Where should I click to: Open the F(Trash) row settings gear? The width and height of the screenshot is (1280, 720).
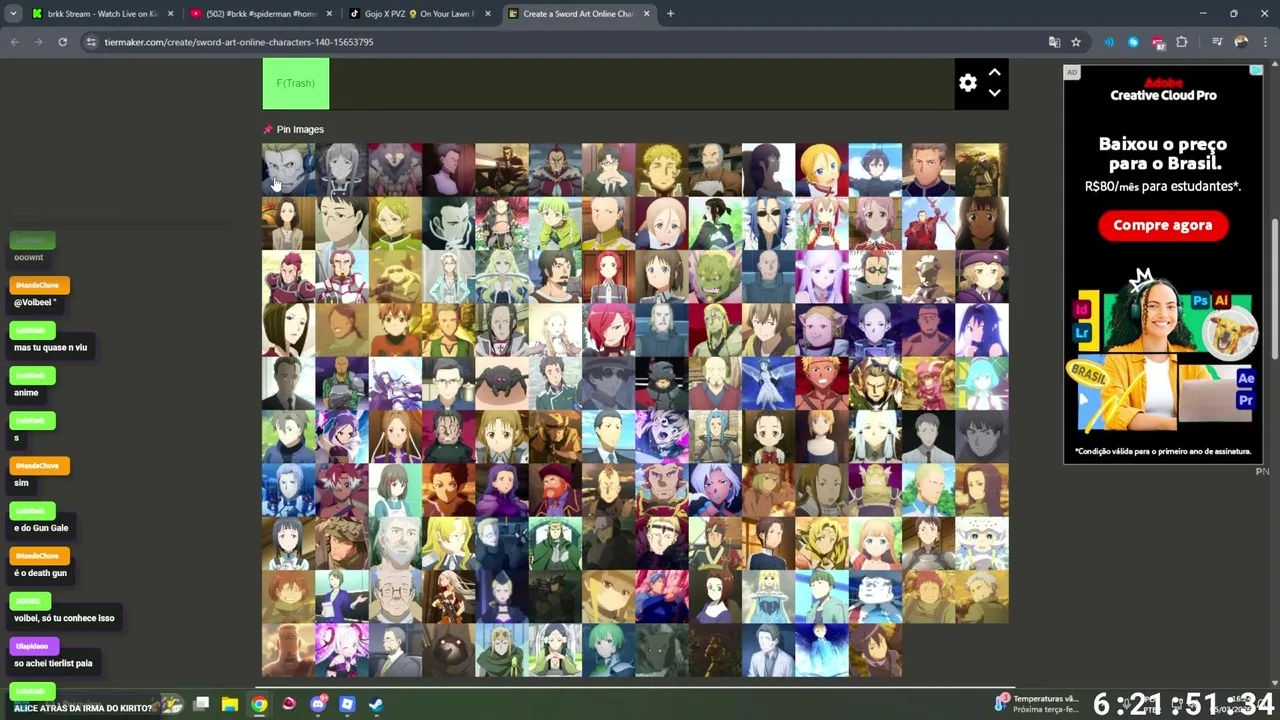pos(967,83)
